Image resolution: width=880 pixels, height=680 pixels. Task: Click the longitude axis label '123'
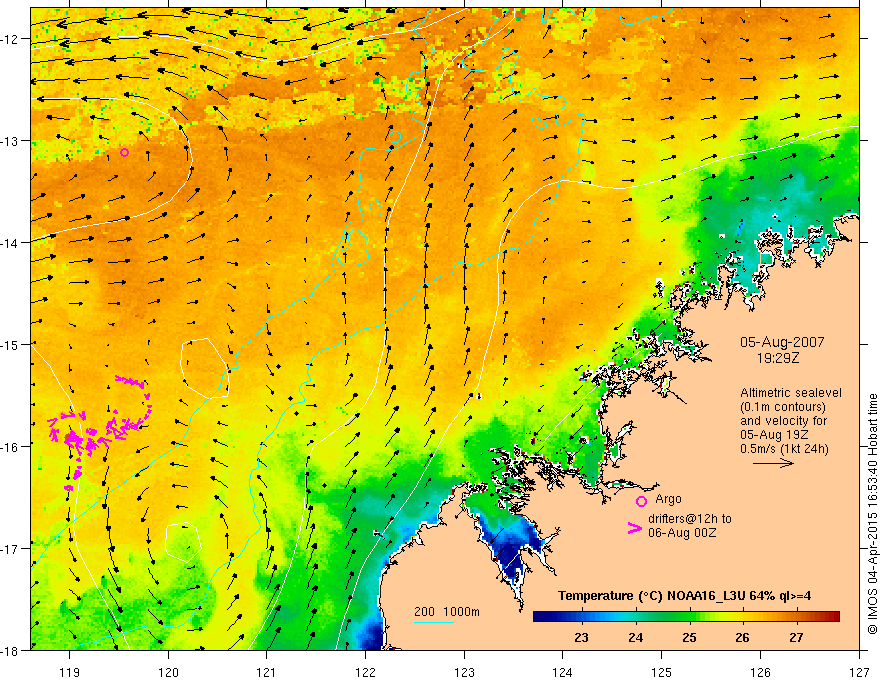coord(464,672)
